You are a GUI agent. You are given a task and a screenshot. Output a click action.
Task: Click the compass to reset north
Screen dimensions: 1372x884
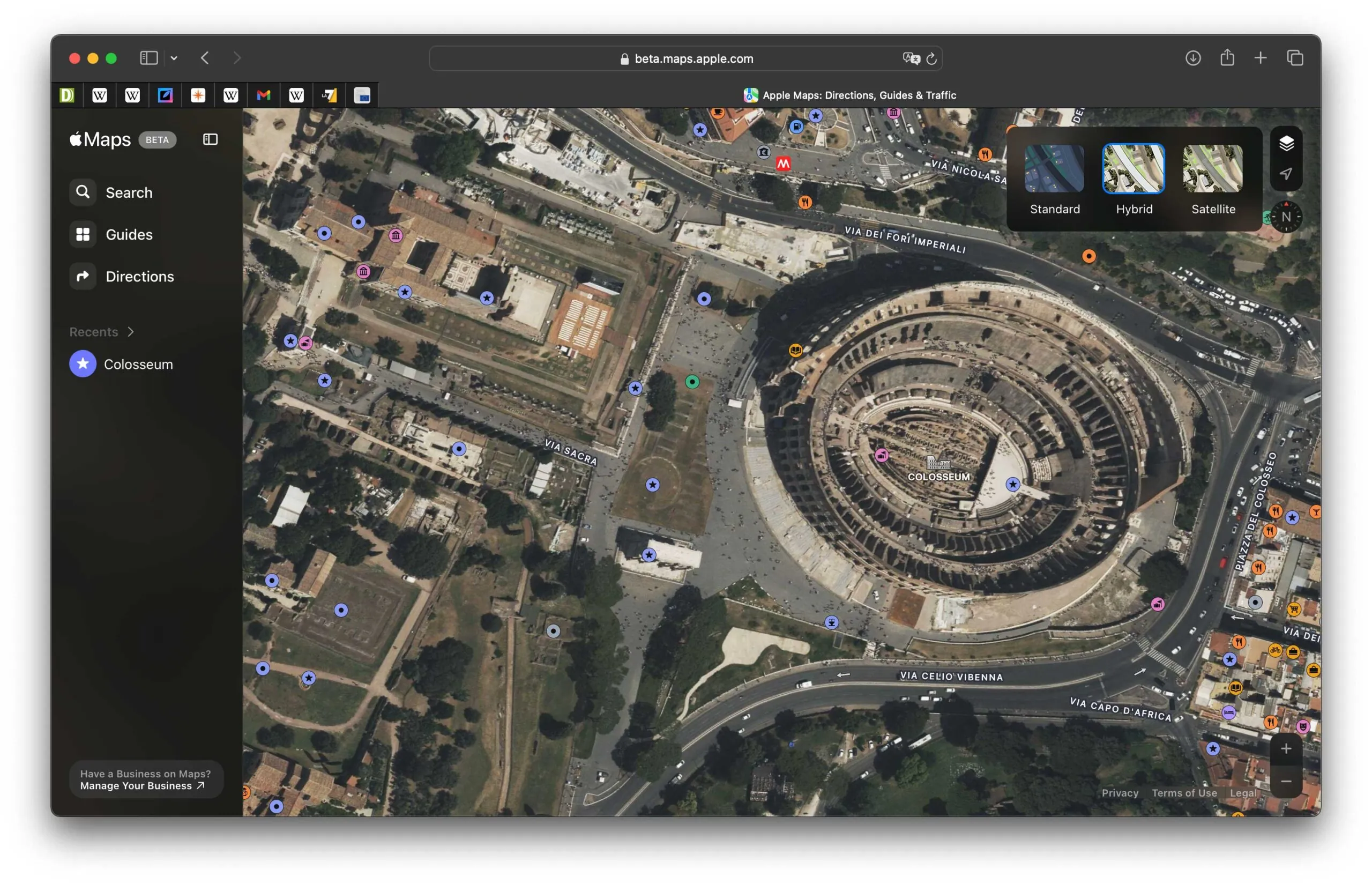click(1286, 217)
